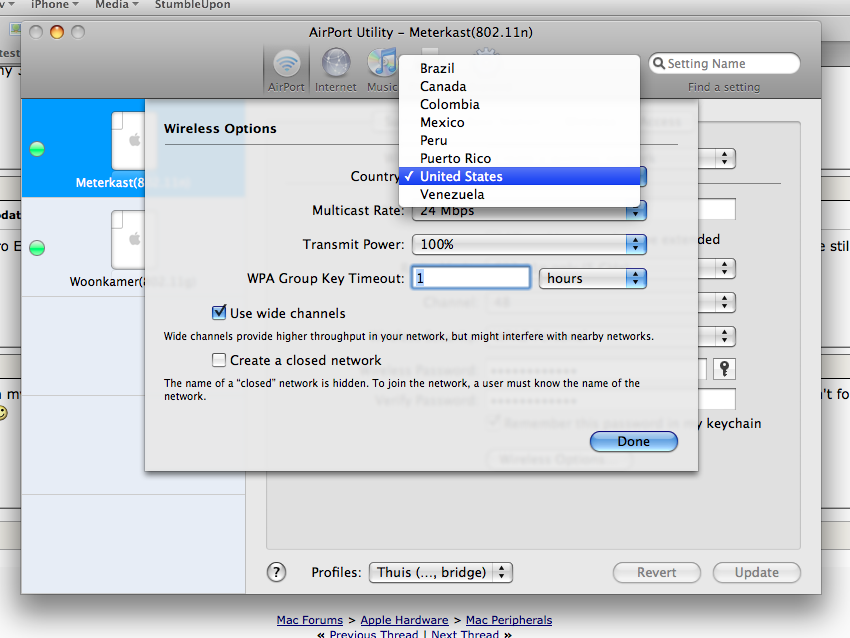Open the Internet toolbar section
The image size is (850, 638).
pos(336,70)
